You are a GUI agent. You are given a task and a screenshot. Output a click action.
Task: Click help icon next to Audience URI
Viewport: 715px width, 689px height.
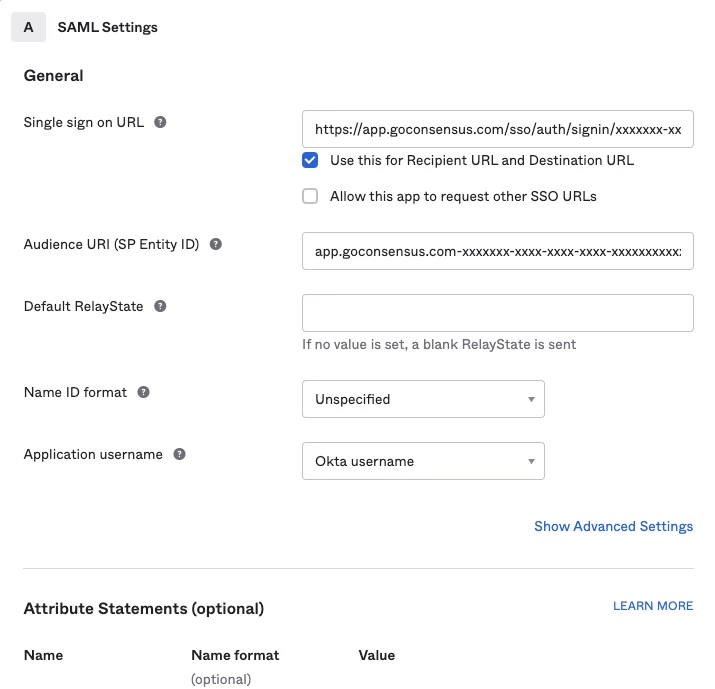[216, 245]
